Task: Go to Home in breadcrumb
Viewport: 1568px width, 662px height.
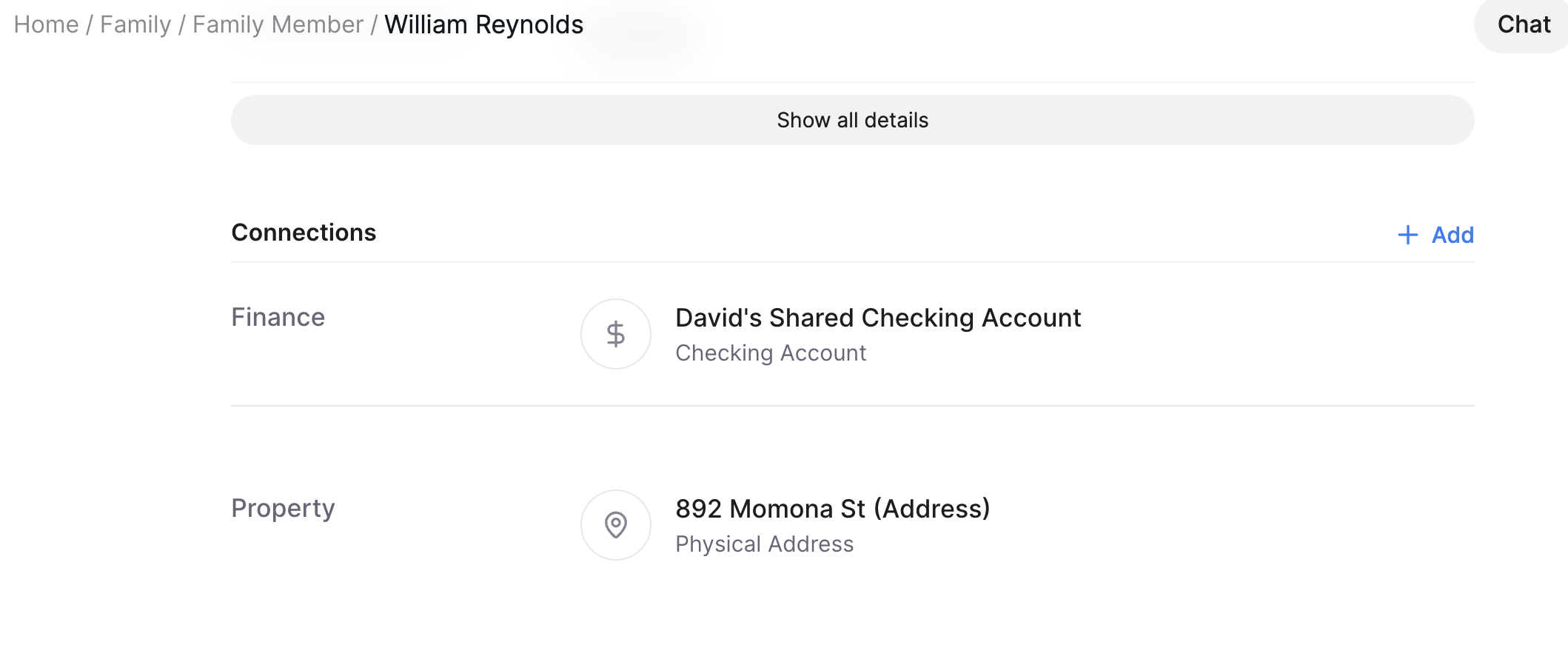Action: pos(46,24)
